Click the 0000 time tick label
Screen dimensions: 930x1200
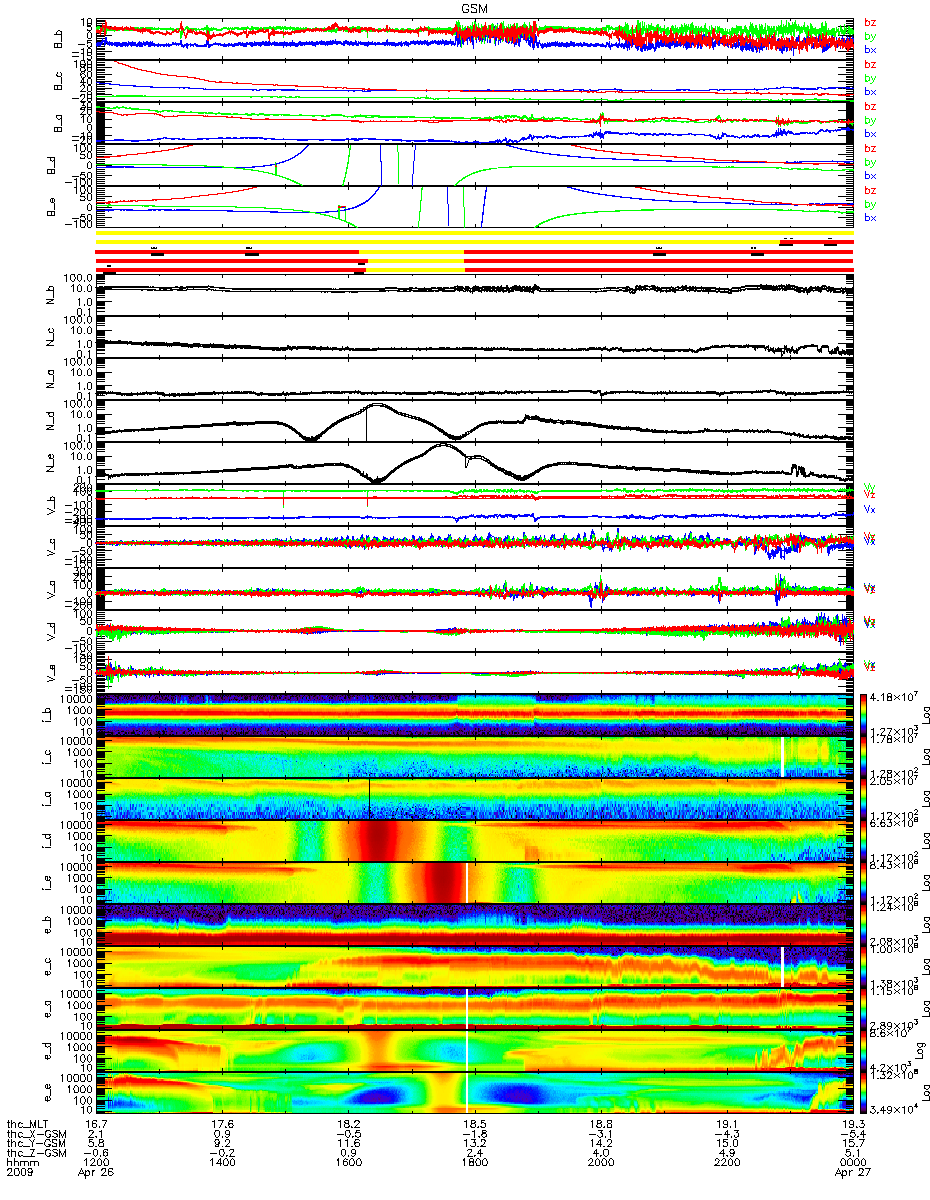click(x=852, y=1164)
